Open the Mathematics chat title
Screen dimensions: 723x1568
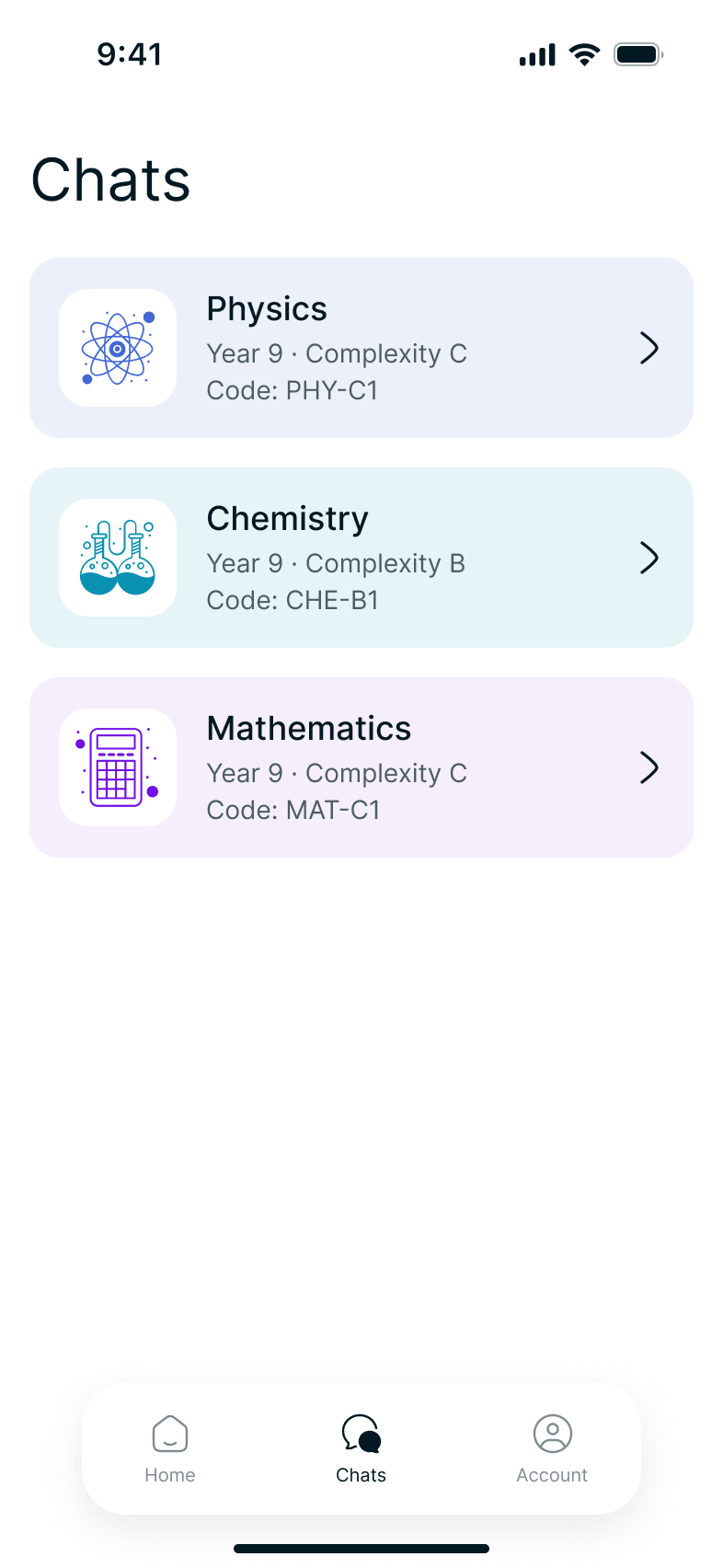pos(309,729)
